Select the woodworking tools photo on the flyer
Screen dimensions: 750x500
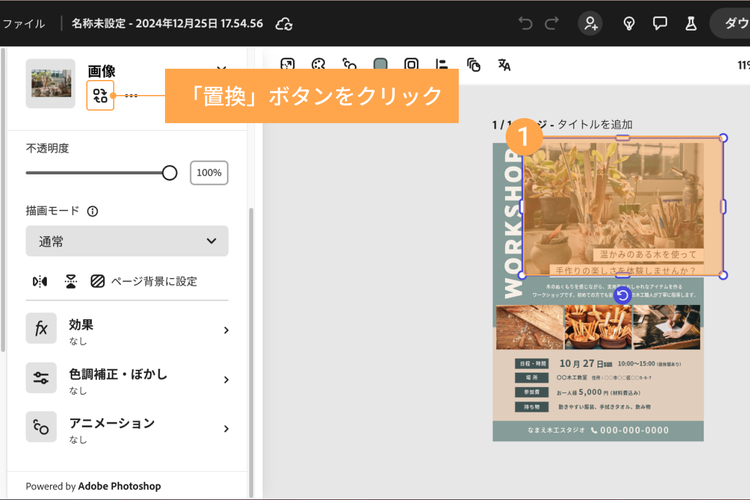click(529, 327)
